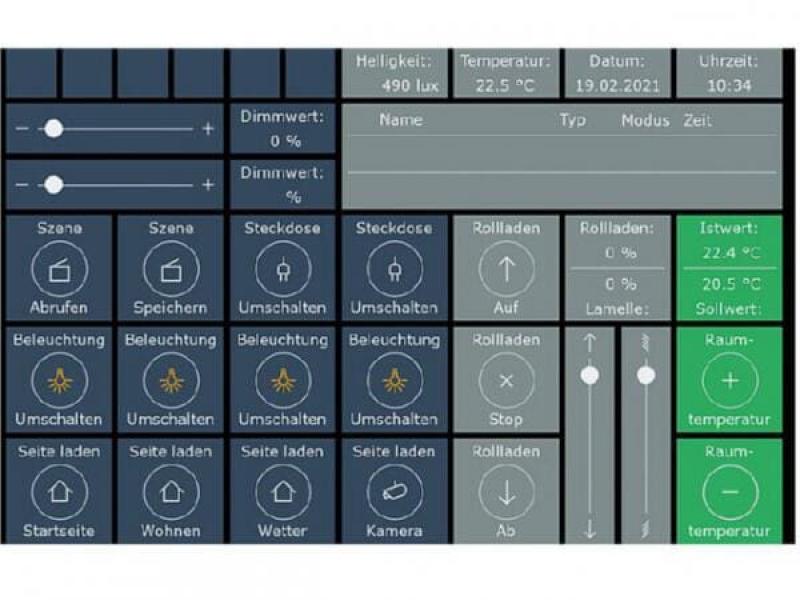The width and height of the screenshot is (800, 600).
Task: Select the Szene Abrufen scene icon
Action: pos(58,267)
